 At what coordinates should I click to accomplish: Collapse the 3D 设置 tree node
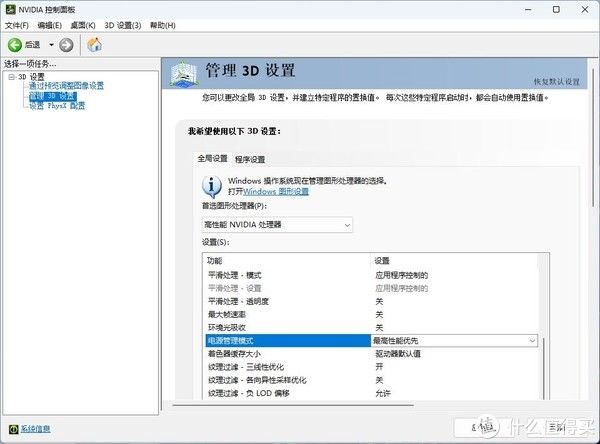point(11,77)
